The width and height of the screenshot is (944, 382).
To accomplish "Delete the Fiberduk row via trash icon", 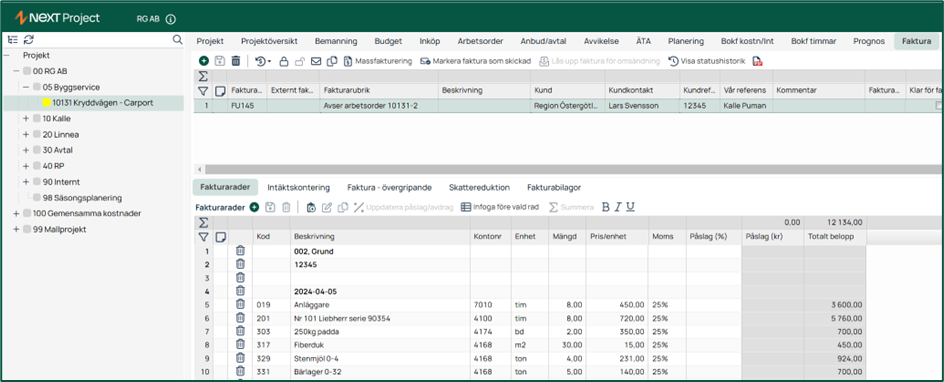I will [240, 345].
